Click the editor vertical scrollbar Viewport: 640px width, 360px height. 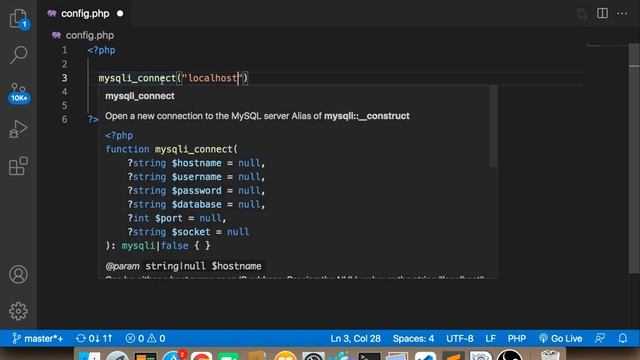tap(634, 158)
